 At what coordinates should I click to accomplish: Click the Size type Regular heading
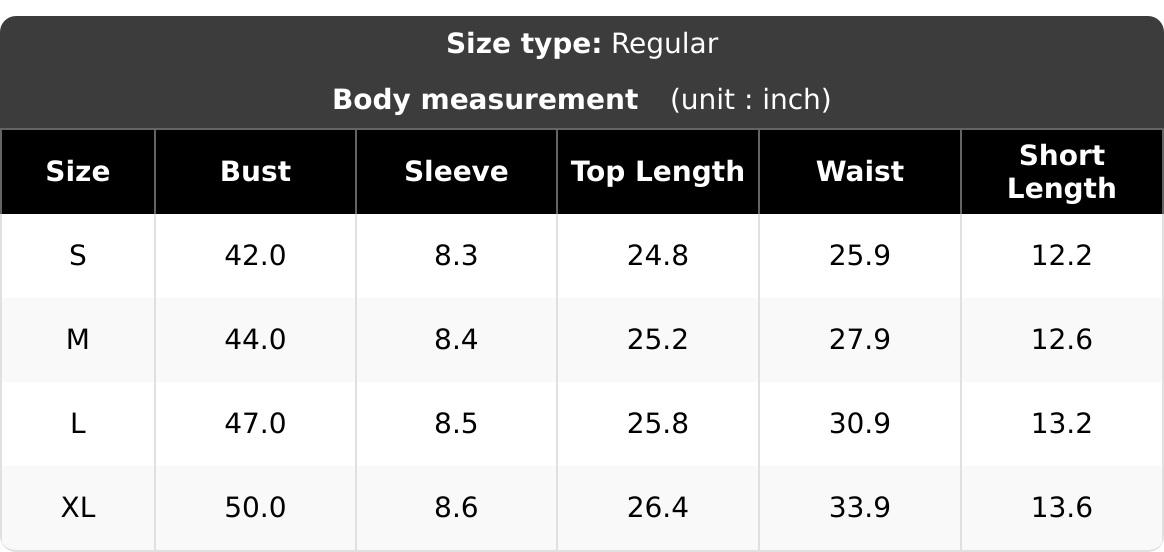coord(582,45)
